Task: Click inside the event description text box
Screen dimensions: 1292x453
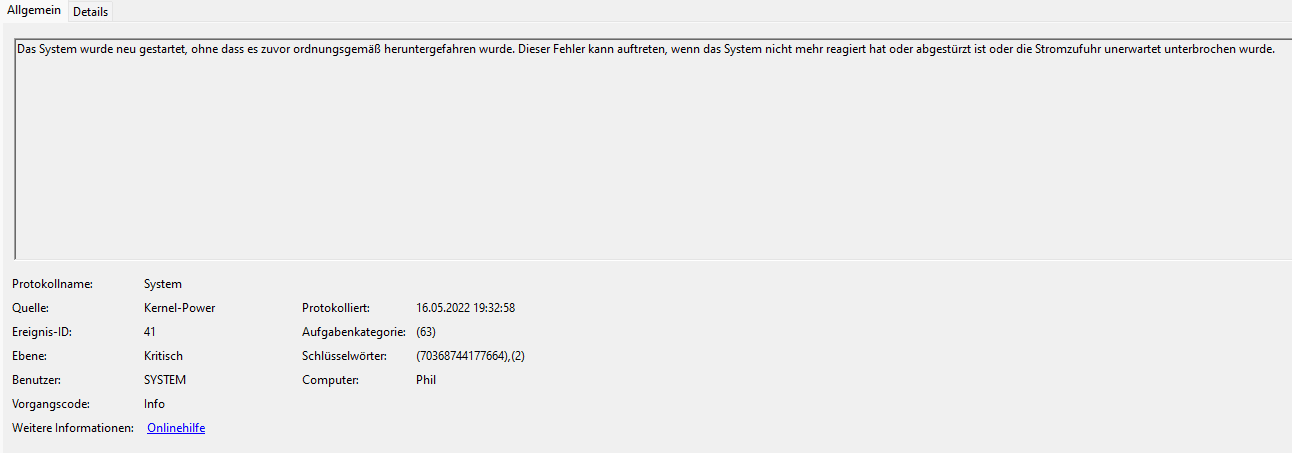Action: click(x=653, y=148)
